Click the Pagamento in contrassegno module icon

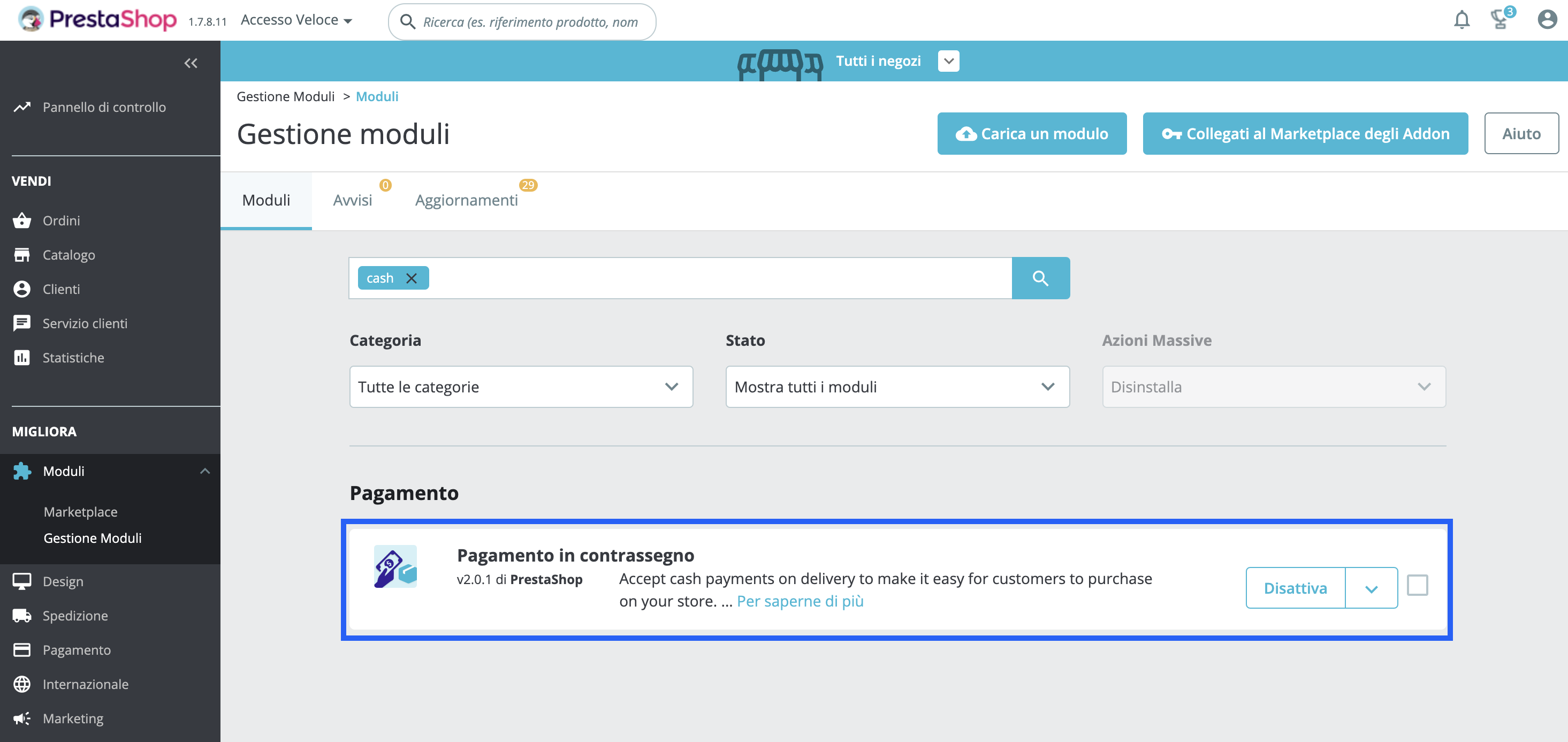(395, 566)
